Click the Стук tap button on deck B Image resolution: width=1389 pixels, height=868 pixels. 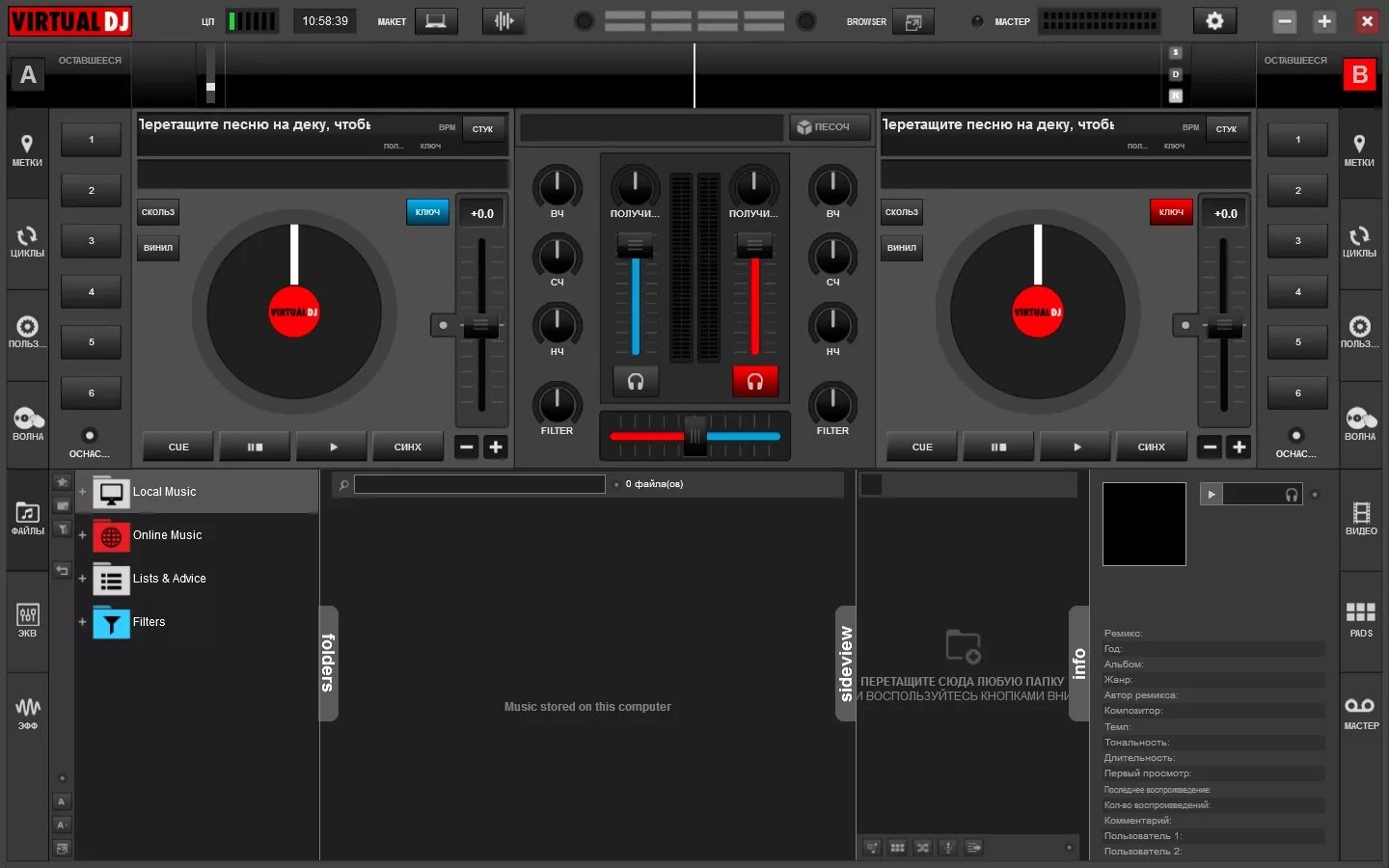click(1226, 128)
